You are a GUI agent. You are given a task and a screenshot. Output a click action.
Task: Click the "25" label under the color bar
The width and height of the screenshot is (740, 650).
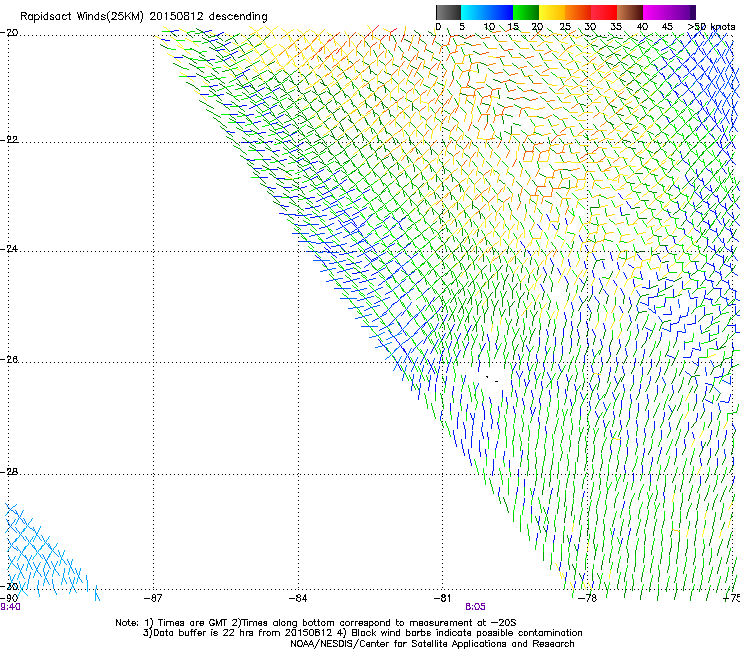564,27
